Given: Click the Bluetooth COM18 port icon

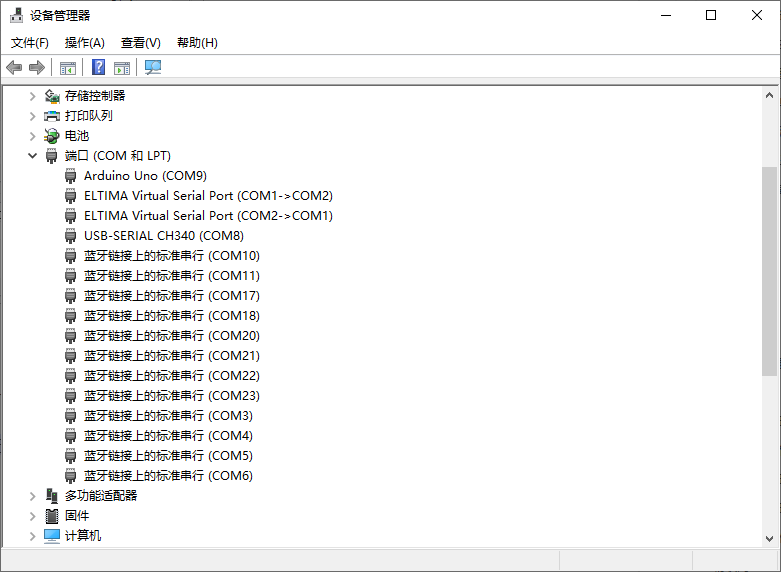Looking at the screenshot, I should coord(71,315).
